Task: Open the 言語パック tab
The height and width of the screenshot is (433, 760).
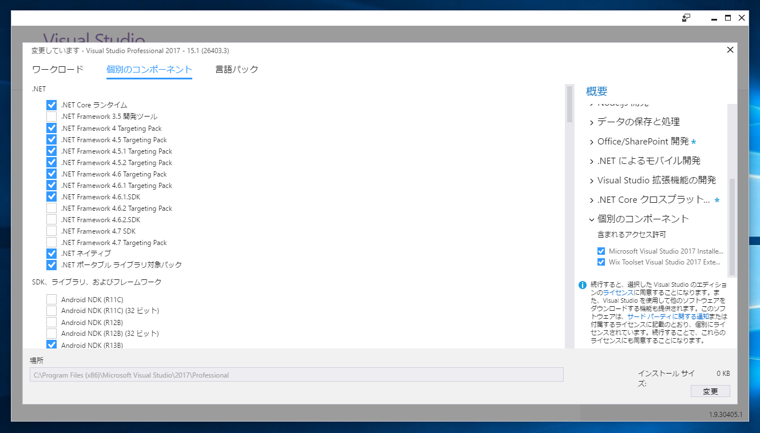Action: 237,69
